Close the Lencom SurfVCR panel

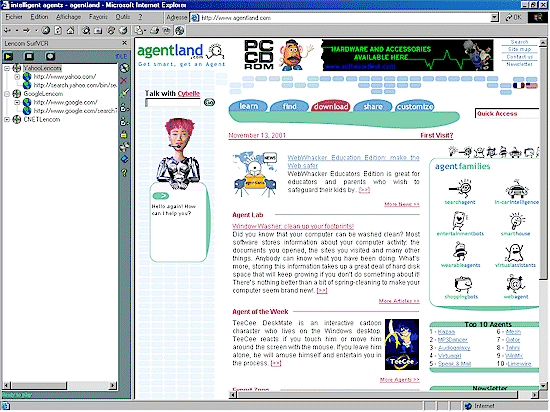click(125, 43)
